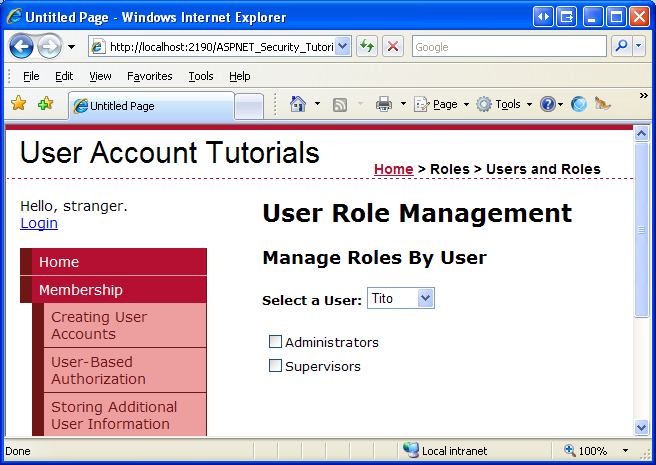This screenshot has height=465, width=656.
Task: Open the File menu
Action: click(x=31, y=76)
